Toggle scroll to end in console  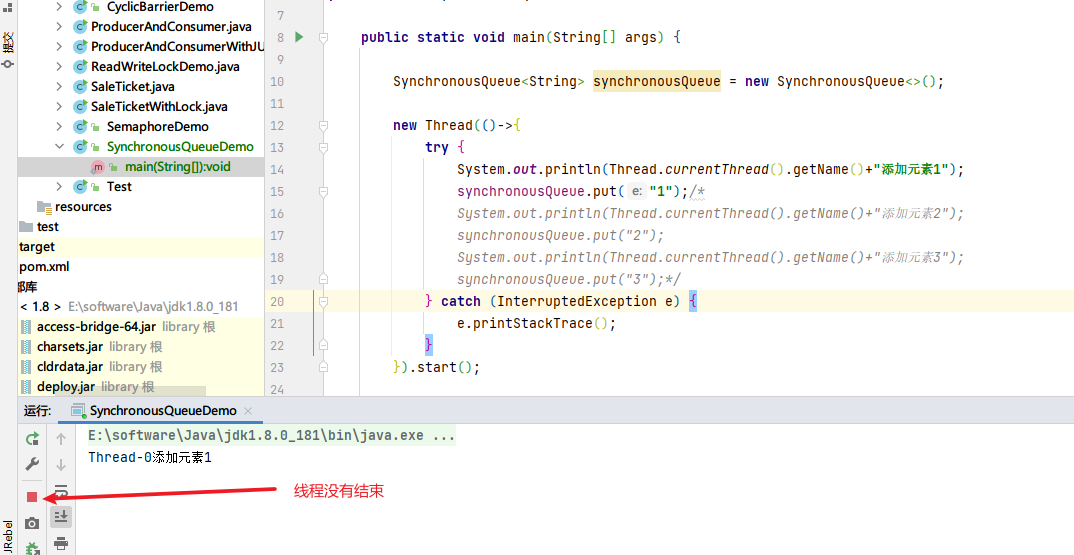(61, 516)
